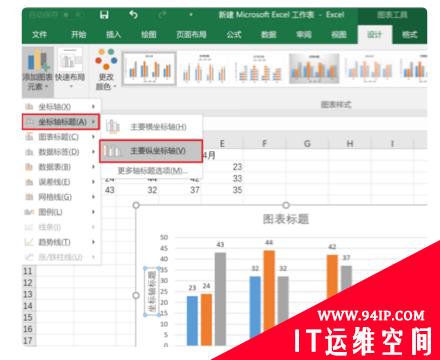Switch to the 插入 ribbon tab
The height and width of the screenshot is (360, 440).
pyautogui.click(x=113, y=34)
